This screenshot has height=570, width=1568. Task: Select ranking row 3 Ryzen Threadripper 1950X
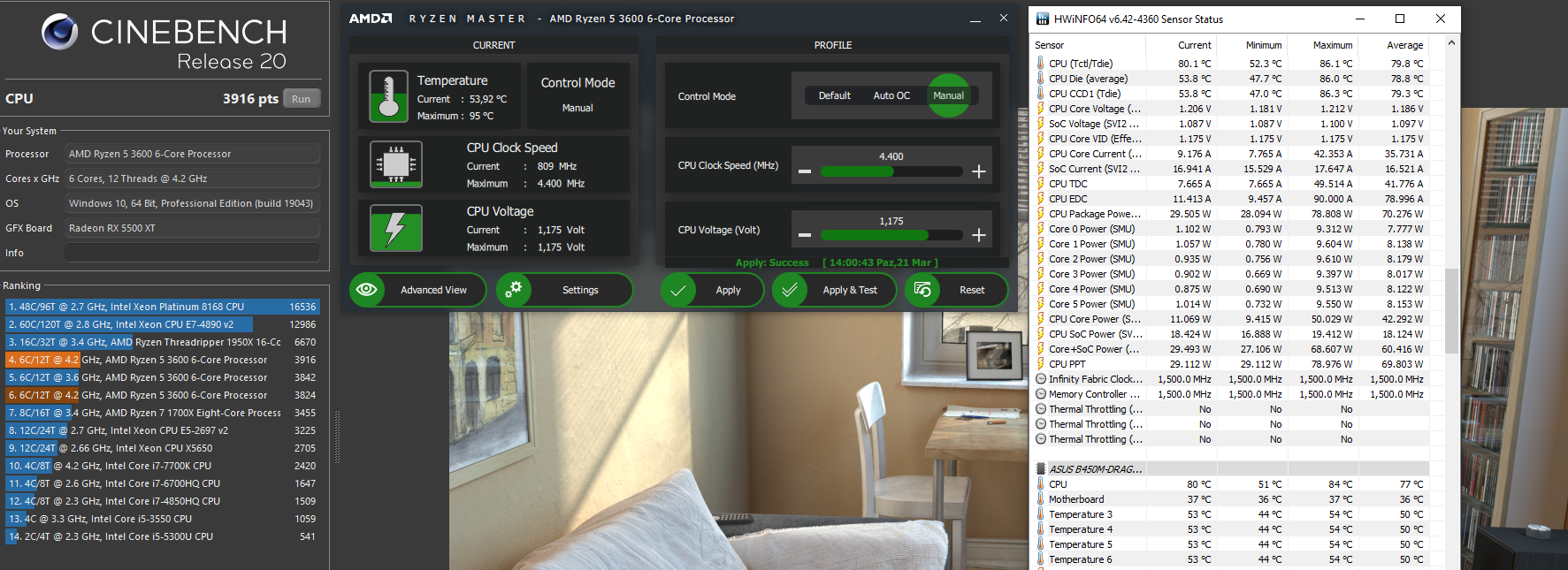tap(163, 342)
